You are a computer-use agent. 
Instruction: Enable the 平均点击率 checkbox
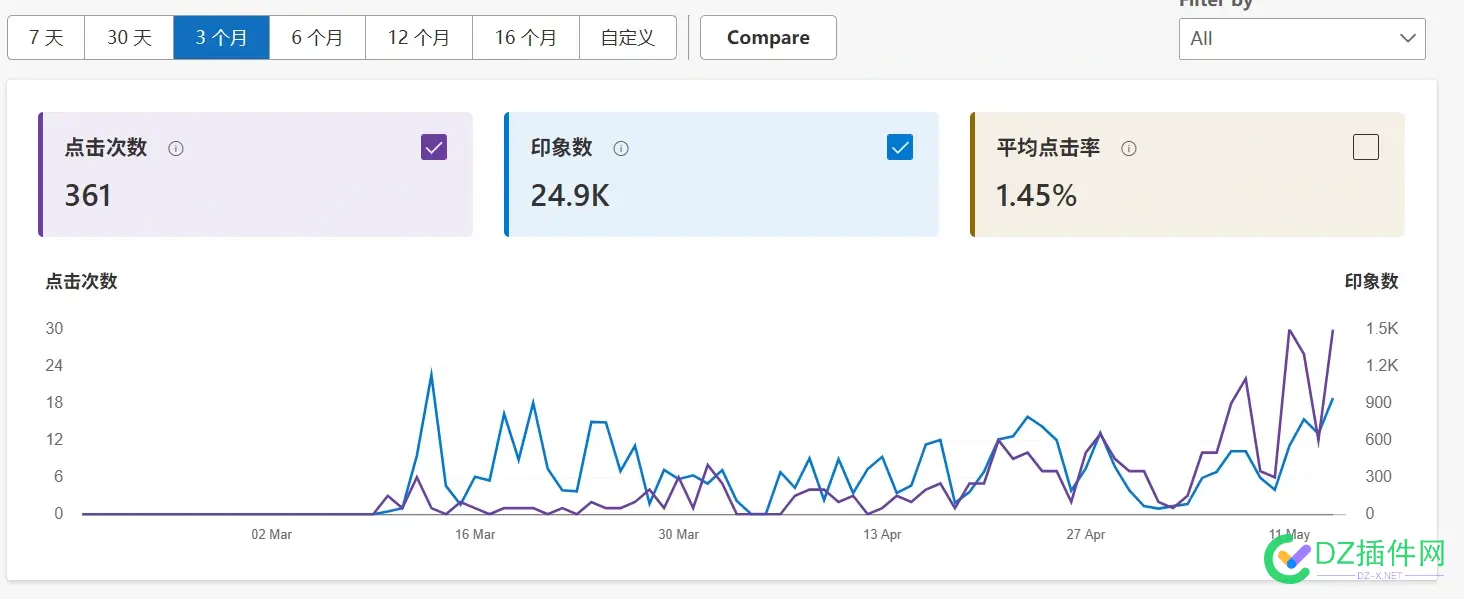tap(1365, 146)
